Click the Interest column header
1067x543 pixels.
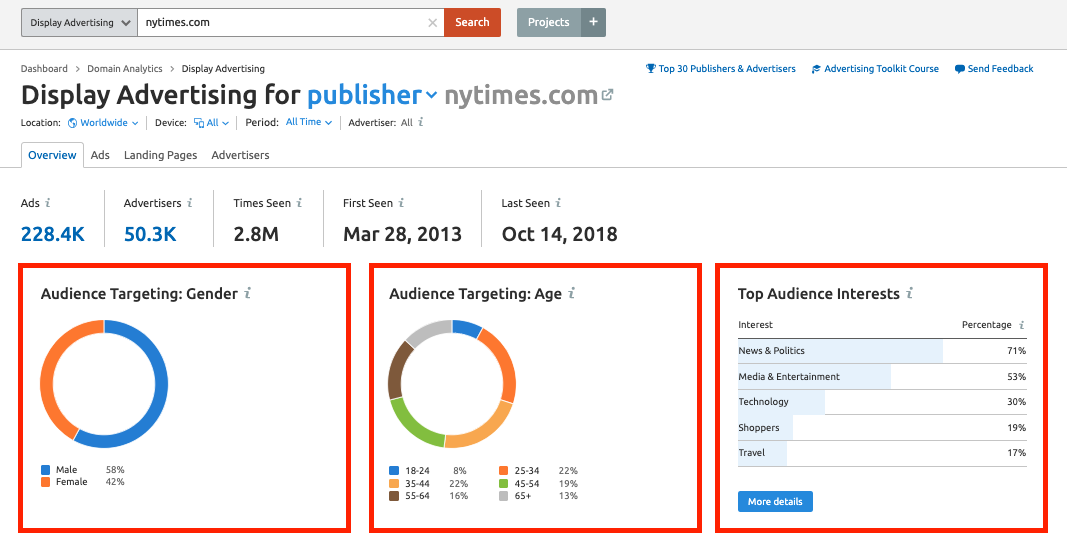(755, 325)
